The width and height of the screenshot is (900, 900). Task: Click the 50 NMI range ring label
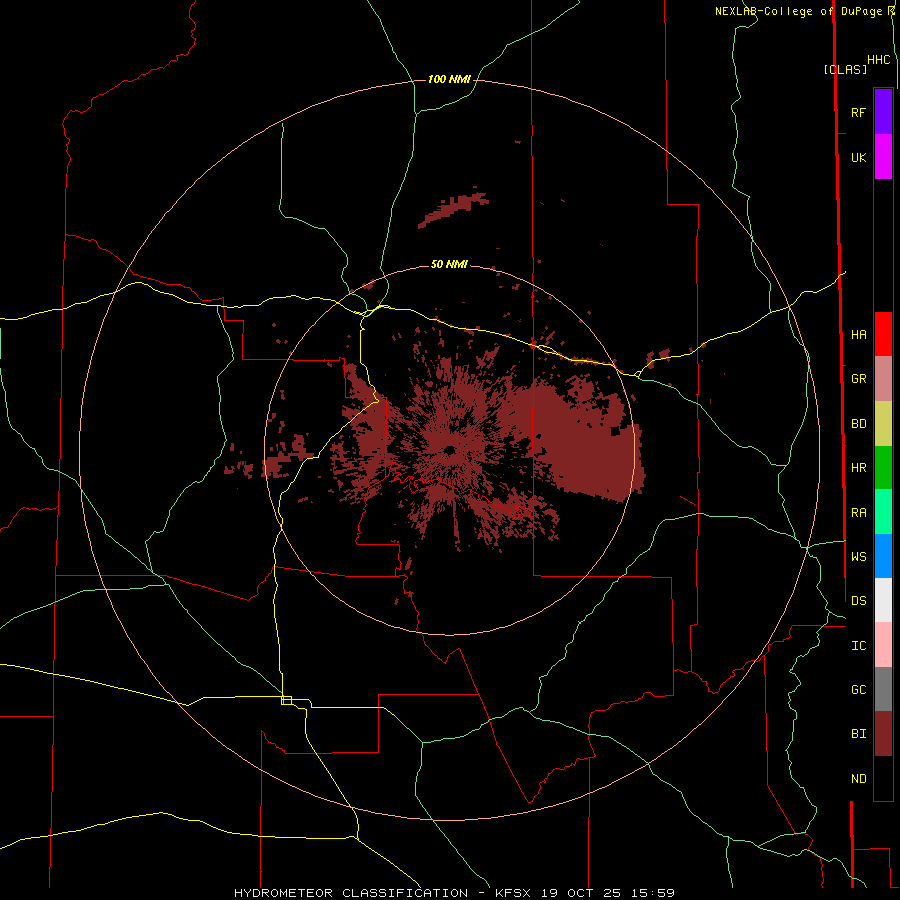coord(449,264)
